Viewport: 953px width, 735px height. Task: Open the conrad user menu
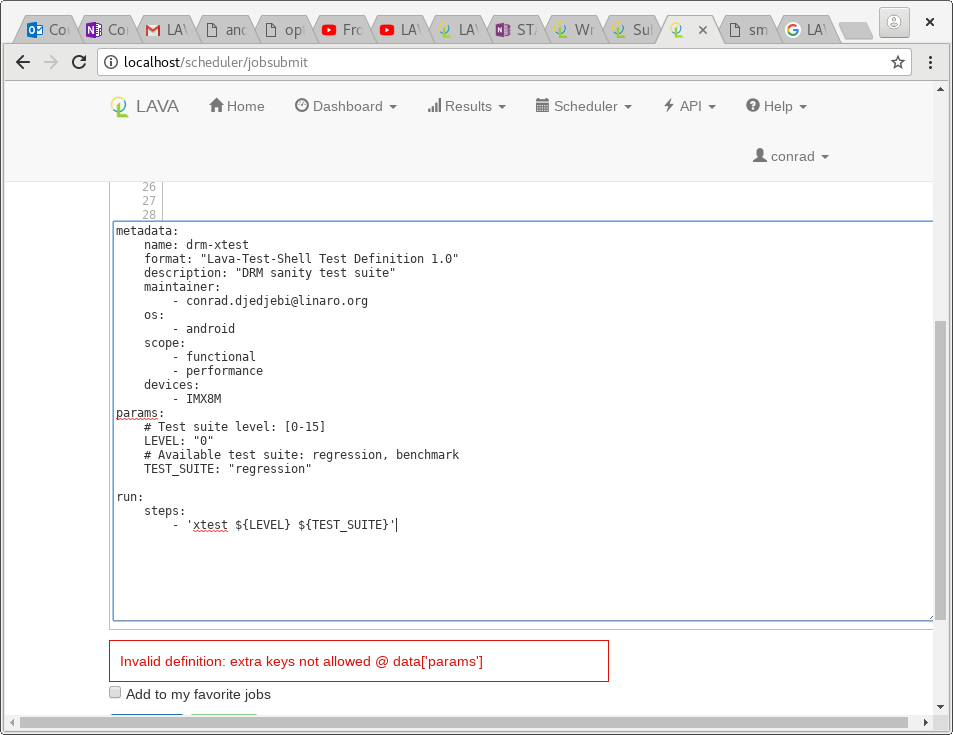[x=790, y=156]
